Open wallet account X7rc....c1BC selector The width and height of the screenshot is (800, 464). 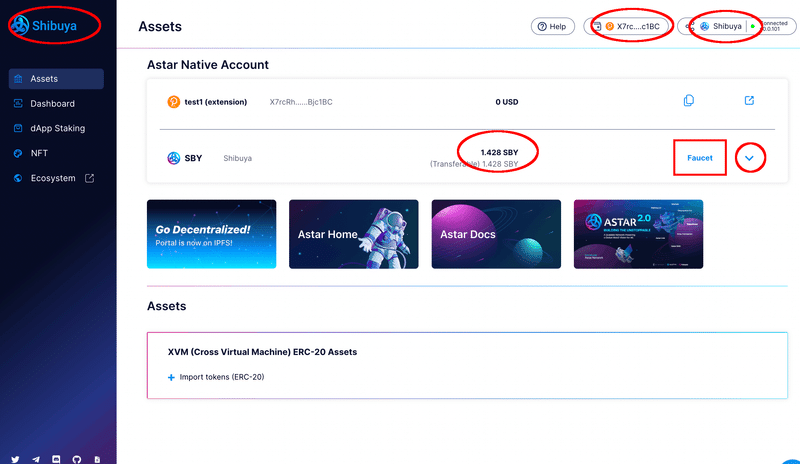(627, 26)
